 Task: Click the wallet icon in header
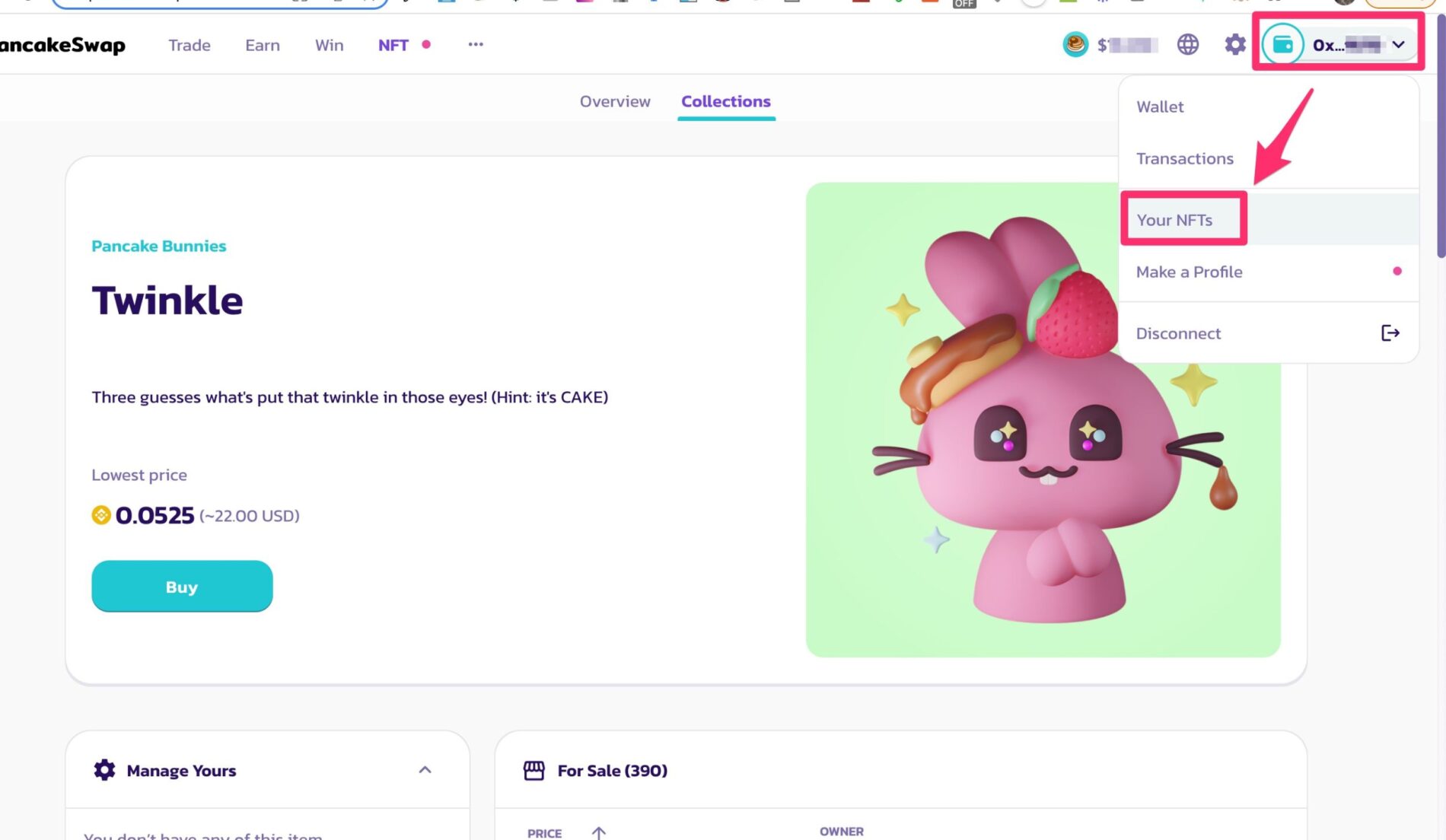pos(1282,45)
